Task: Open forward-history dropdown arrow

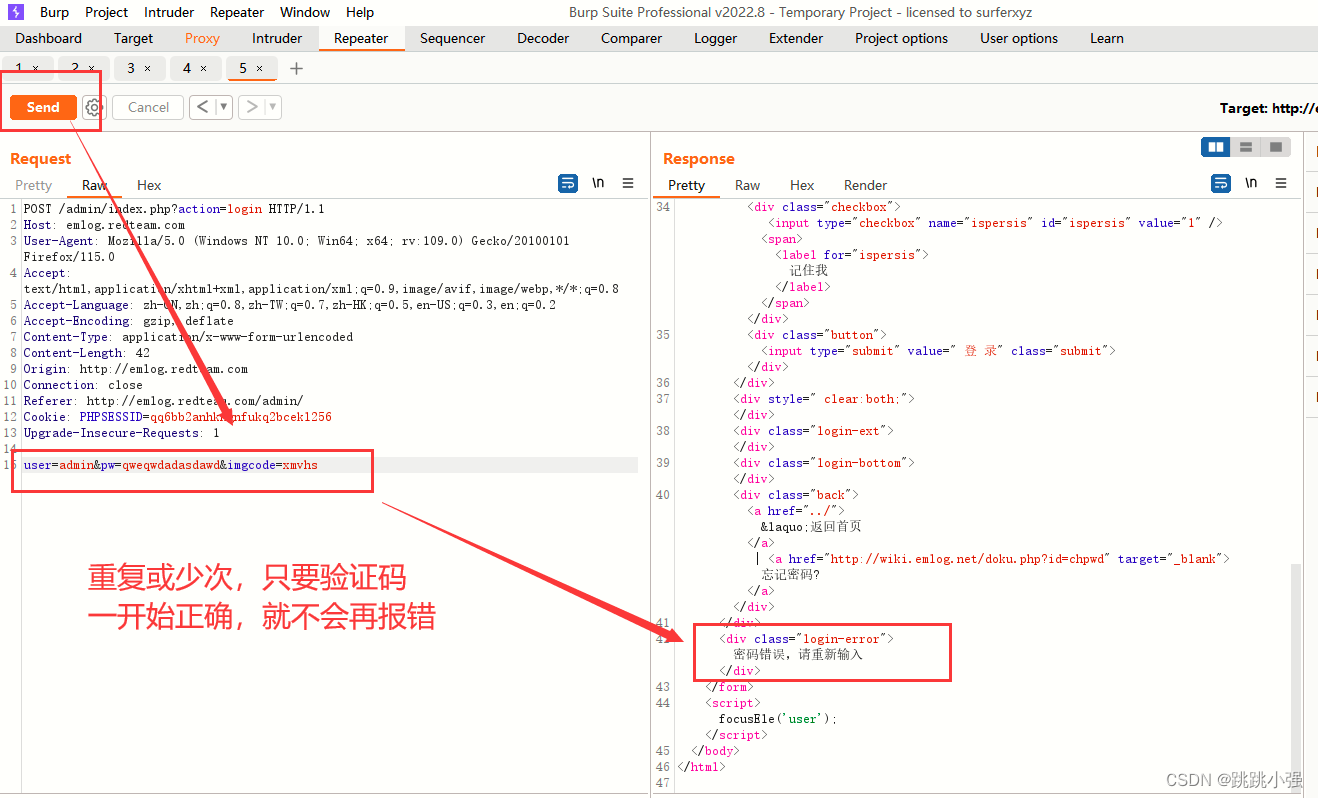Action: click(273, 107)
